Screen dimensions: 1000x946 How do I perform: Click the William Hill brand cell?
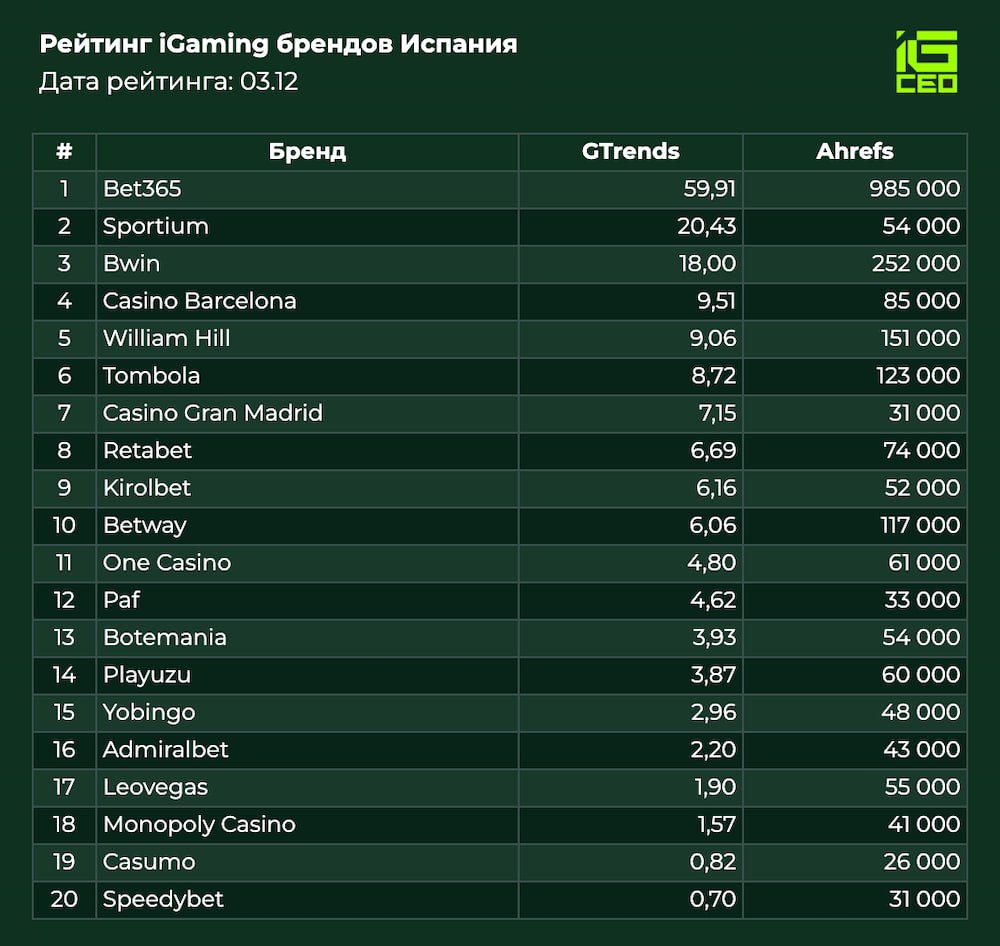point(167,338)
